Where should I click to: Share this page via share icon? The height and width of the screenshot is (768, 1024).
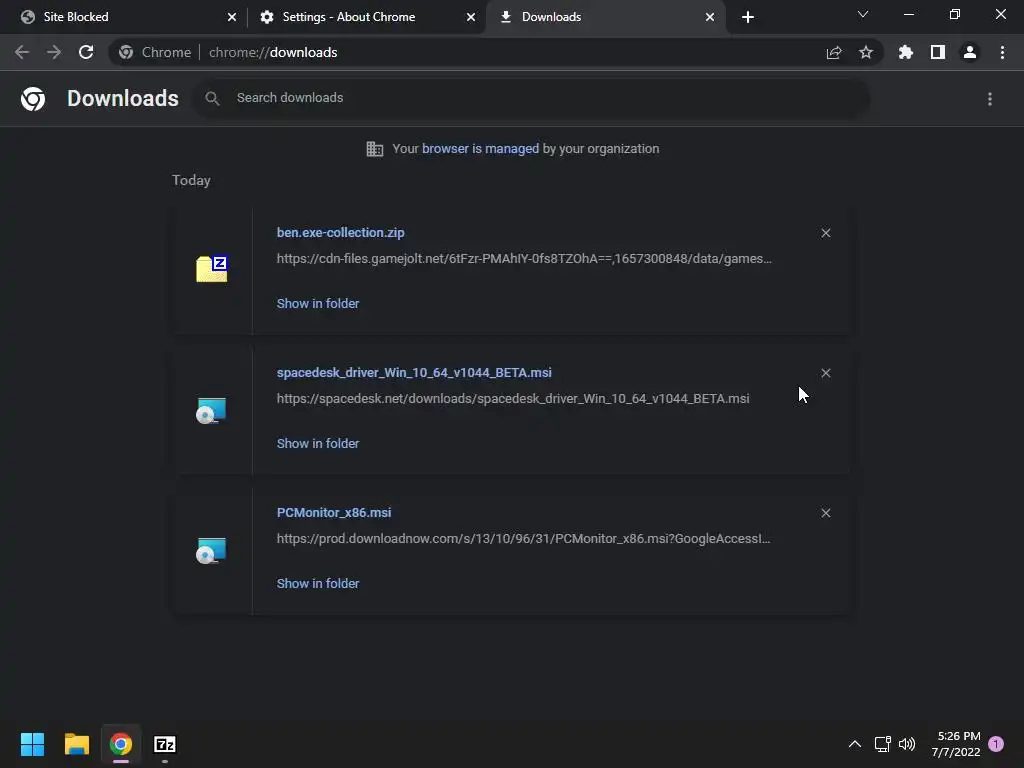pos(834,52)
